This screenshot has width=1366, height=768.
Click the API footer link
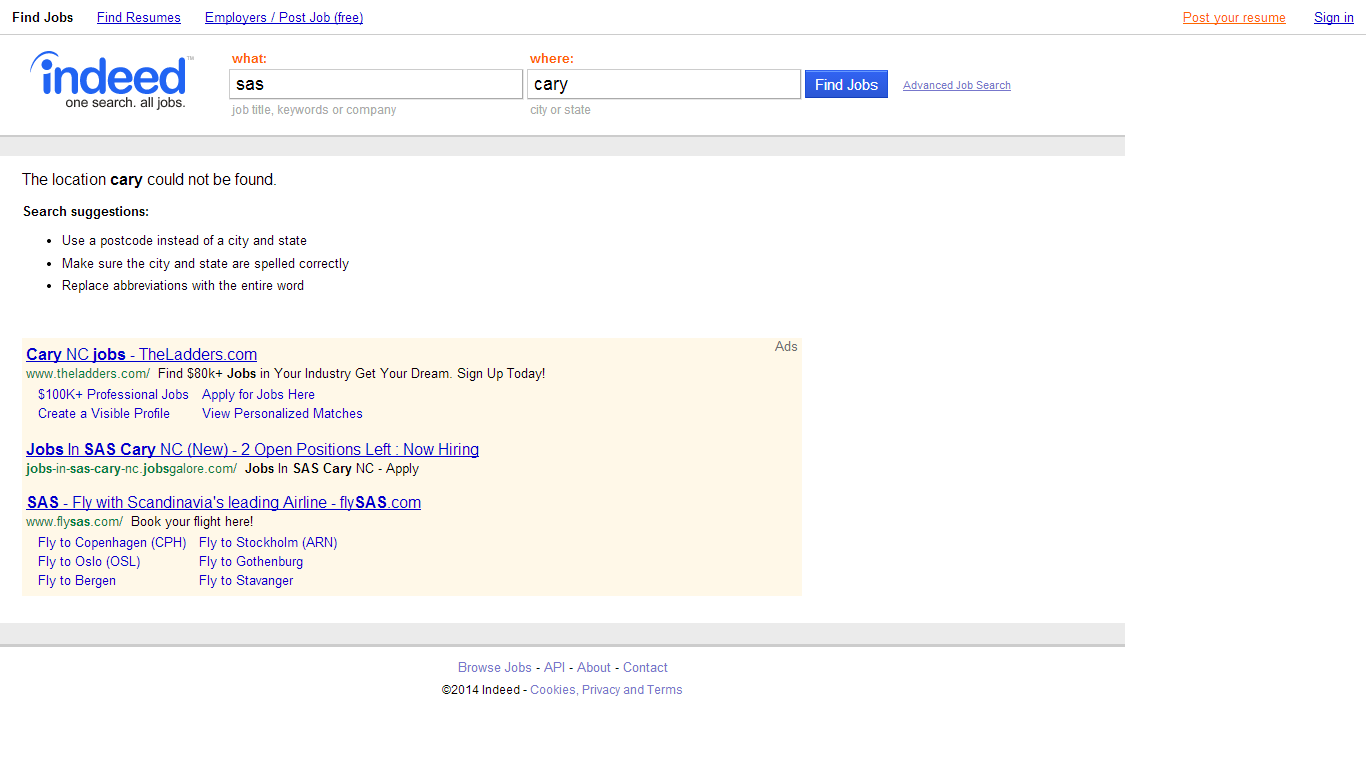pos(554,668)
